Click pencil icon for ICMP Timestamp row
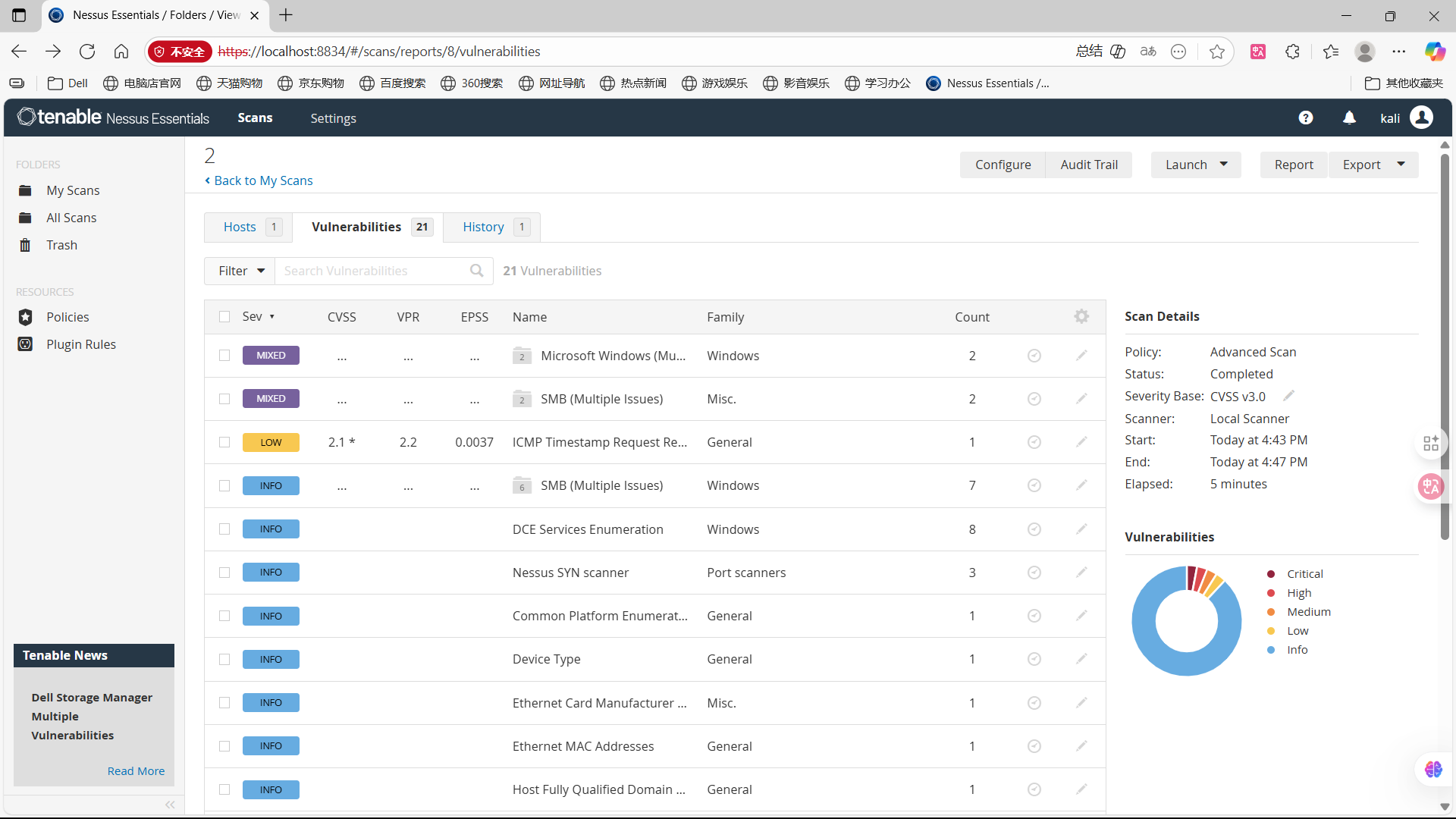Image resolution: width=1456 pixels, height=819 pixels. (x=1081, y=442)
